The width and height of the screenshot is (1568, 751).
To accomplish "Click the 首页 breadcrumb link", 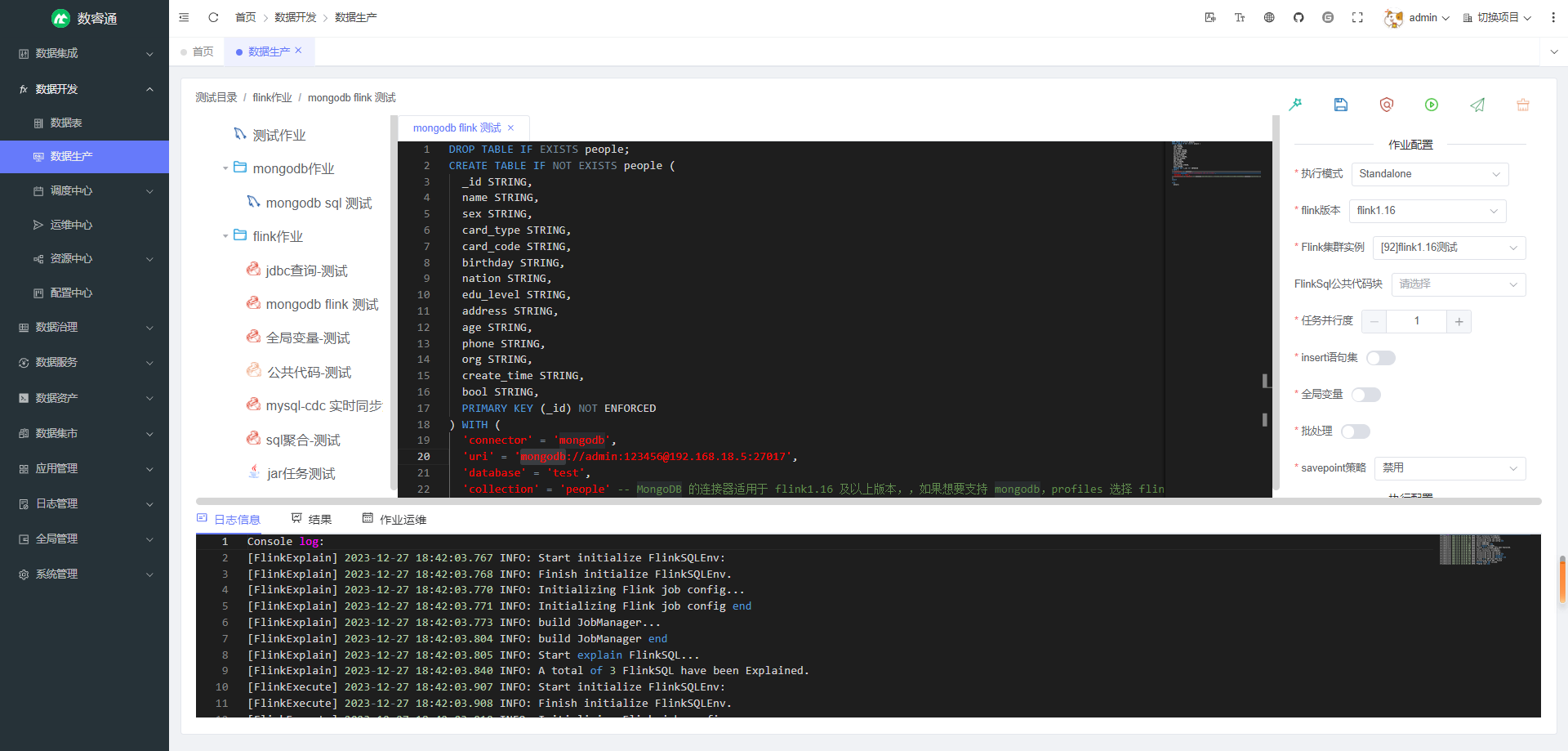I will 245,17.
